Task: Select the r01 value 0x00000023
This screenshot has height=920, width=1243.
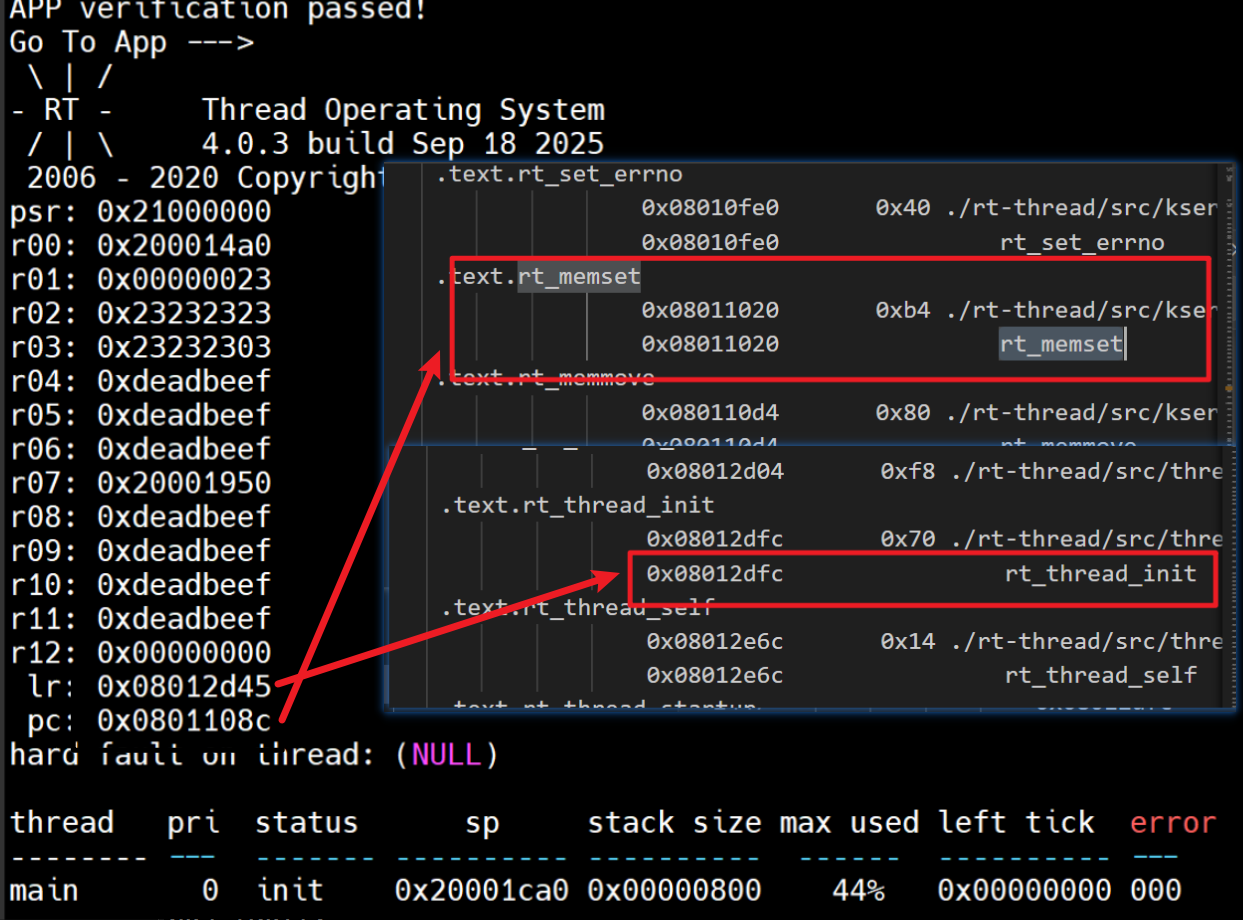Action: tap(184, 280)
